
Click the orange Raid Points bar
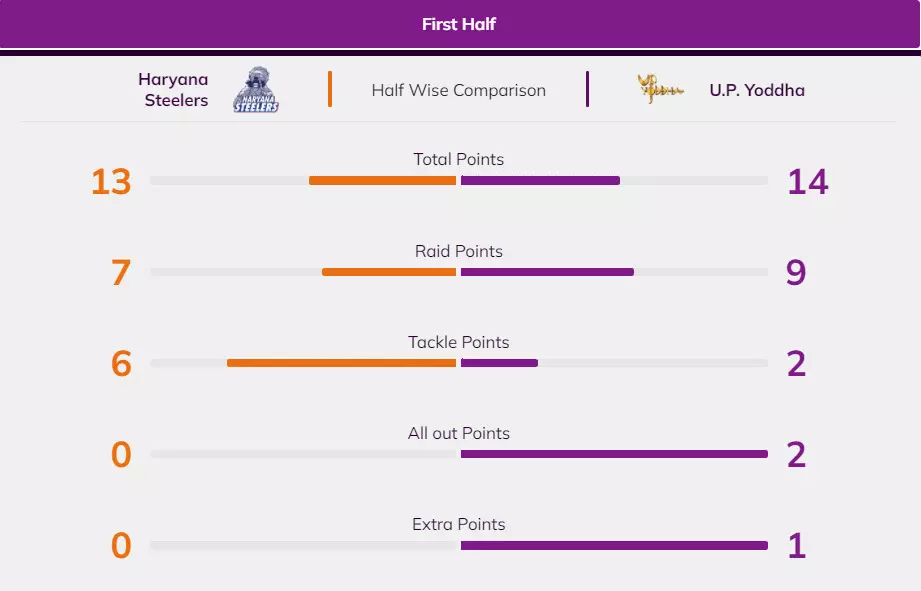389,272
